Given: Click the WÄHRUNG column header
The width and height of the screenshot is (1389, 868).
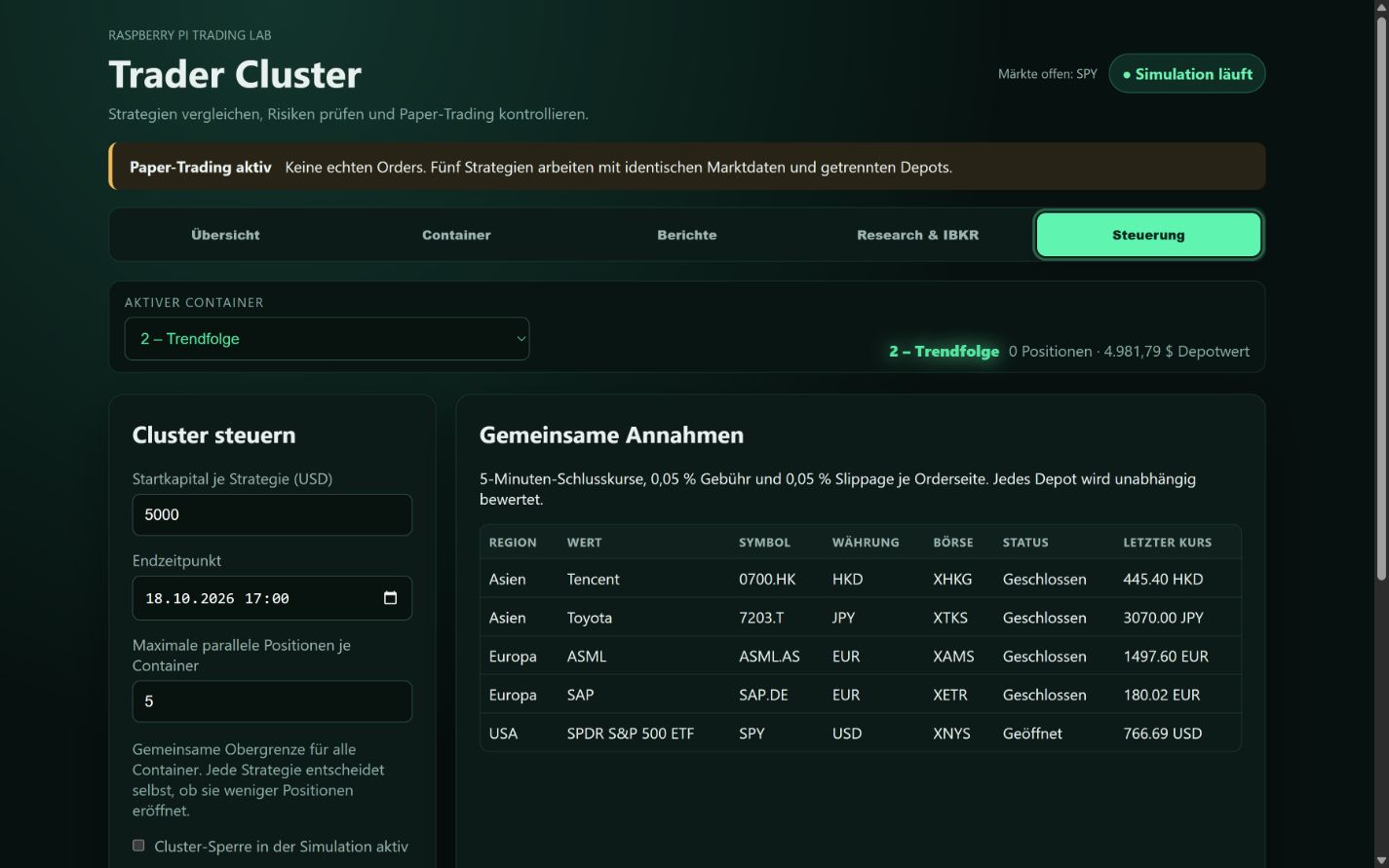Looking at the screenshot, I should coord(866,543).
